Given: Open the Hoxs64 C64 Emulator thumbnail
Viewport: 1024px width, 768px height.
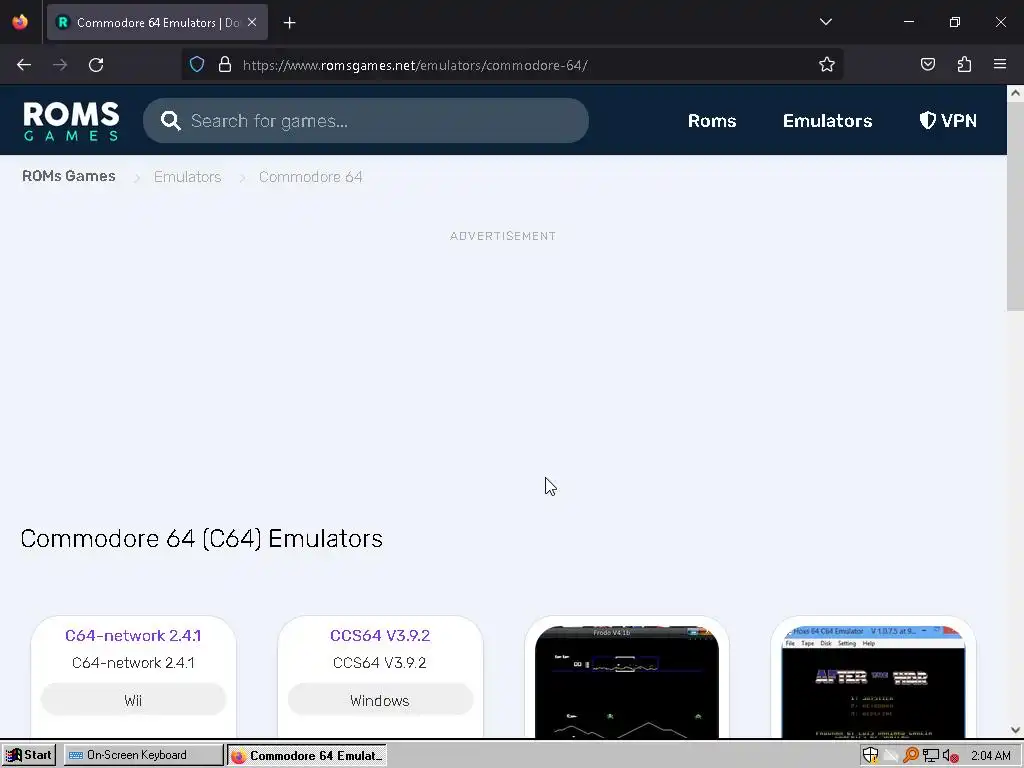Looking at the screenshot, I should pyautogui.click(x=874, y=682).
